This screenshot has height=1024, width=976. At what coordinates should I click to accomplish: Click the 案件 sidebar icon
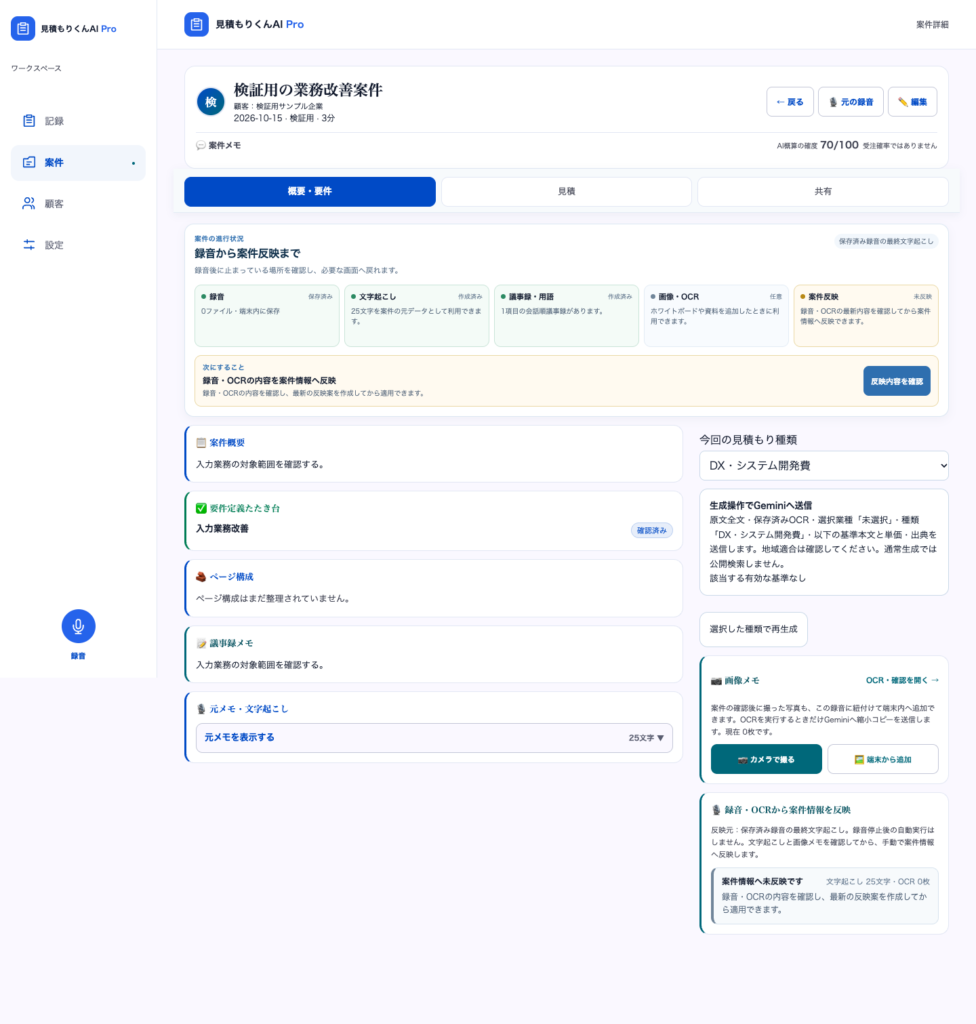point(29,163)
